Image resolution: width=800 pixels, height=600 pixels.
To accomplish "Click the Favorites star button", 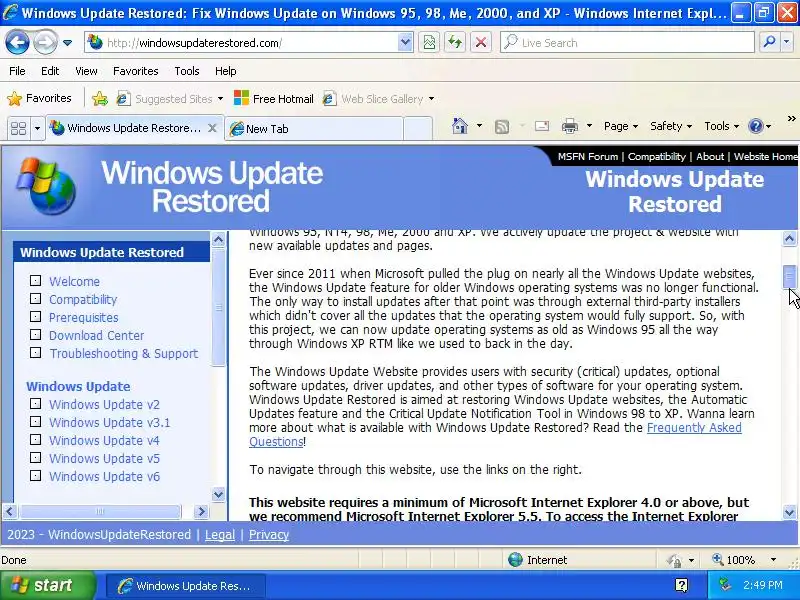I will (x=40, y=98).
